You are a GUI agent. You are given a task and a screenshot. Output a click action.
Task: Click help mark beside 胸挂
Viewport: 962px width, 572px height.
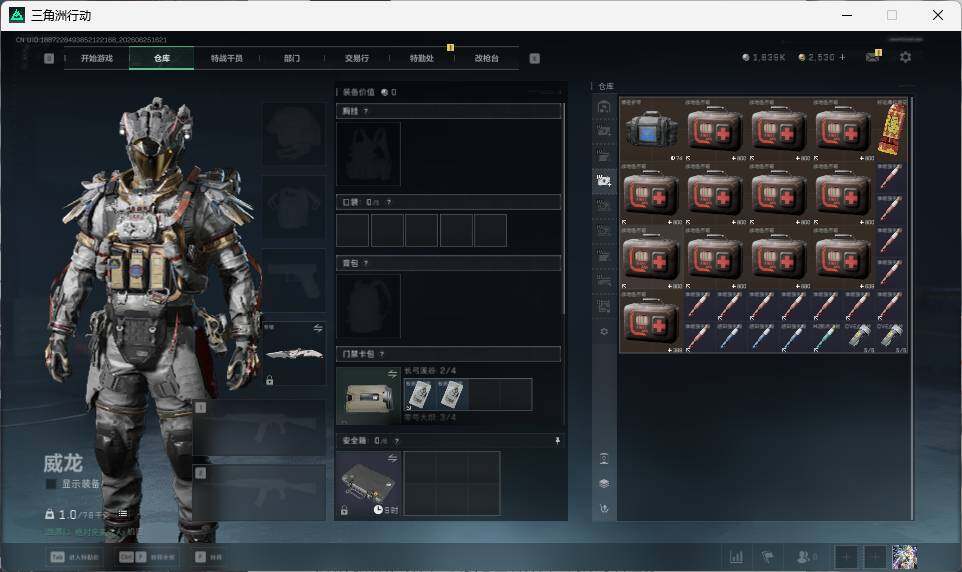pyautogui.click(x=366, y=111)
